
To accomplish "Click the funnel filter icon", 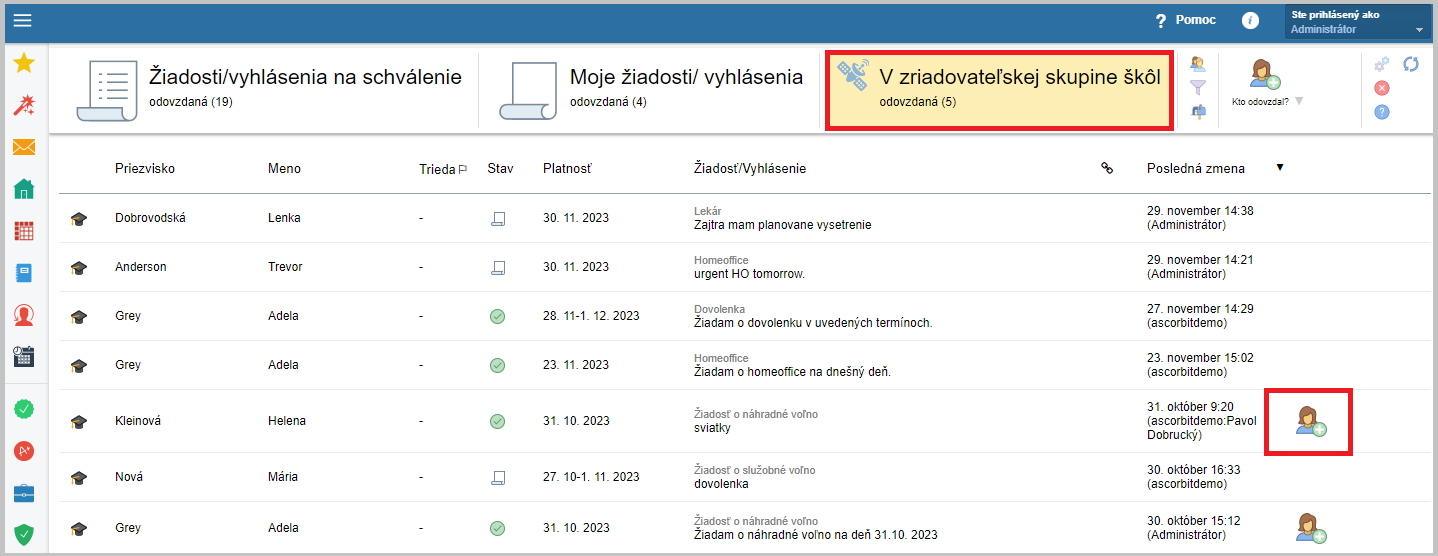I will [1198, 88].
